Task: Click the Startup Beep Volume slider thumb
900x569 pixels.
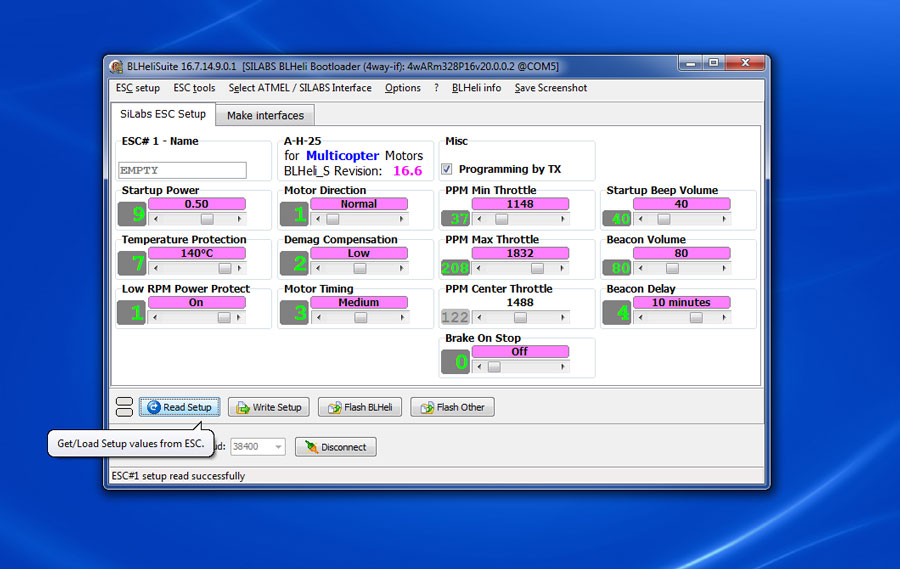Action: pyautogui.click(x=664, y=219)
